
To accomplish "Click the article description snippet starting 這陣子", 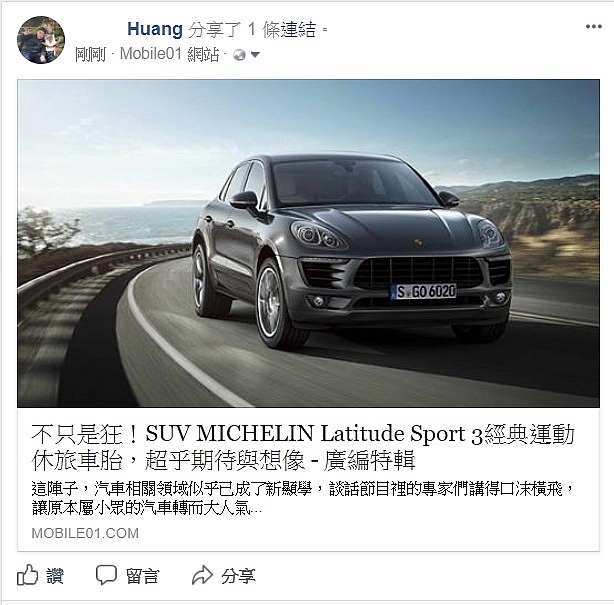I will pos(303,498).
